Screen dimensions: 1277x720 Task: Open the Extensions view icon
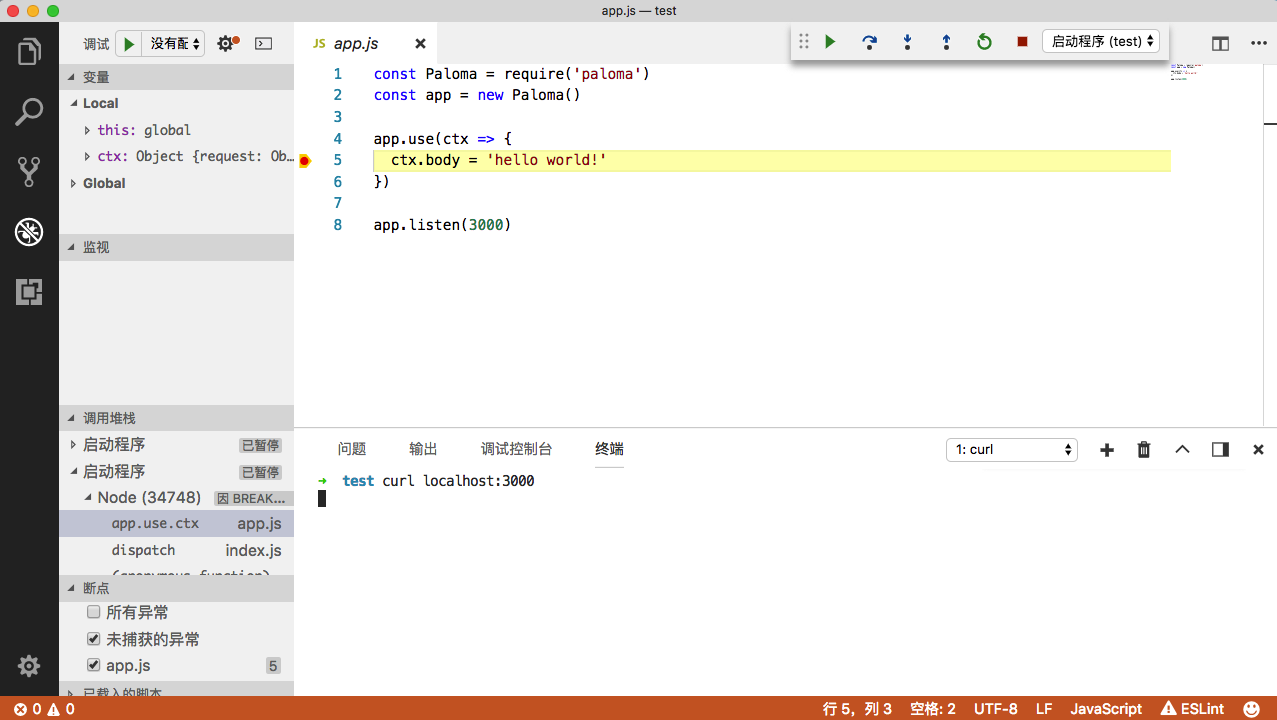point(29,292)
